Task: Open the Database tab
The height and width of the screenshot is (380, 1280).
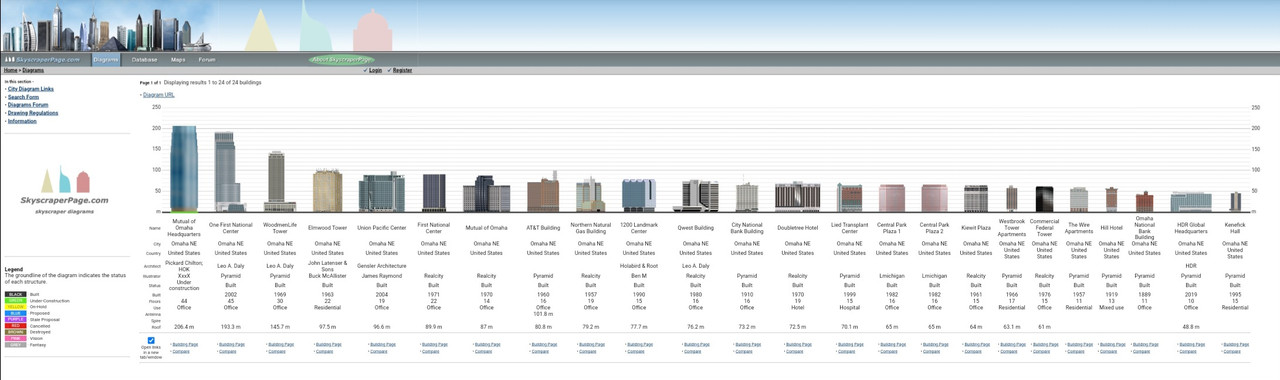Action: click(x=145, y=59)
